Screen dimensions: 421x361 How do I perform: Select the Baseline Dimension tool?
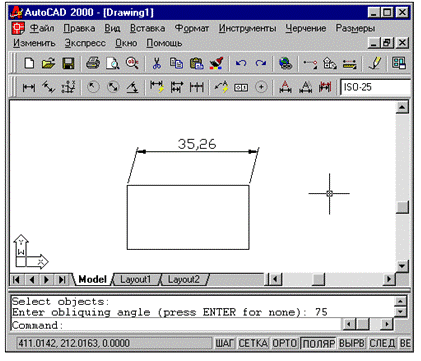pos(177,87)
